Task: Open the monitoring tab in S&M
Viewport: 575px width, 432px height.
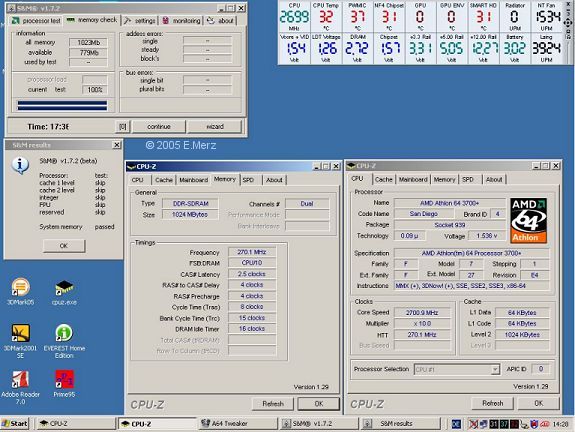Action: pos(182,21)
